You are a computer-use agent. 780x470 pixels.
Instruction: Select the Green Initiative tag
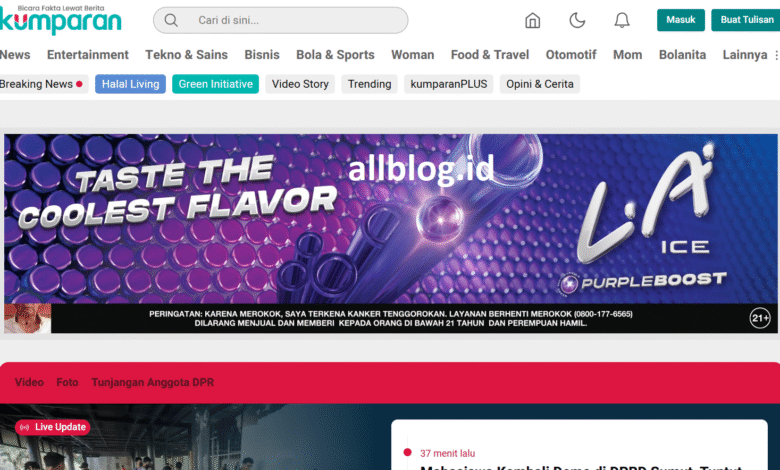point(215,84)
